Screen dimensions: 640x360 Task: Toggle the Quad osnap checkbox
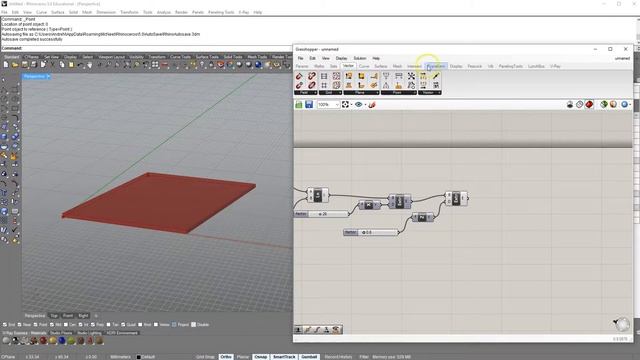(123, 324)
